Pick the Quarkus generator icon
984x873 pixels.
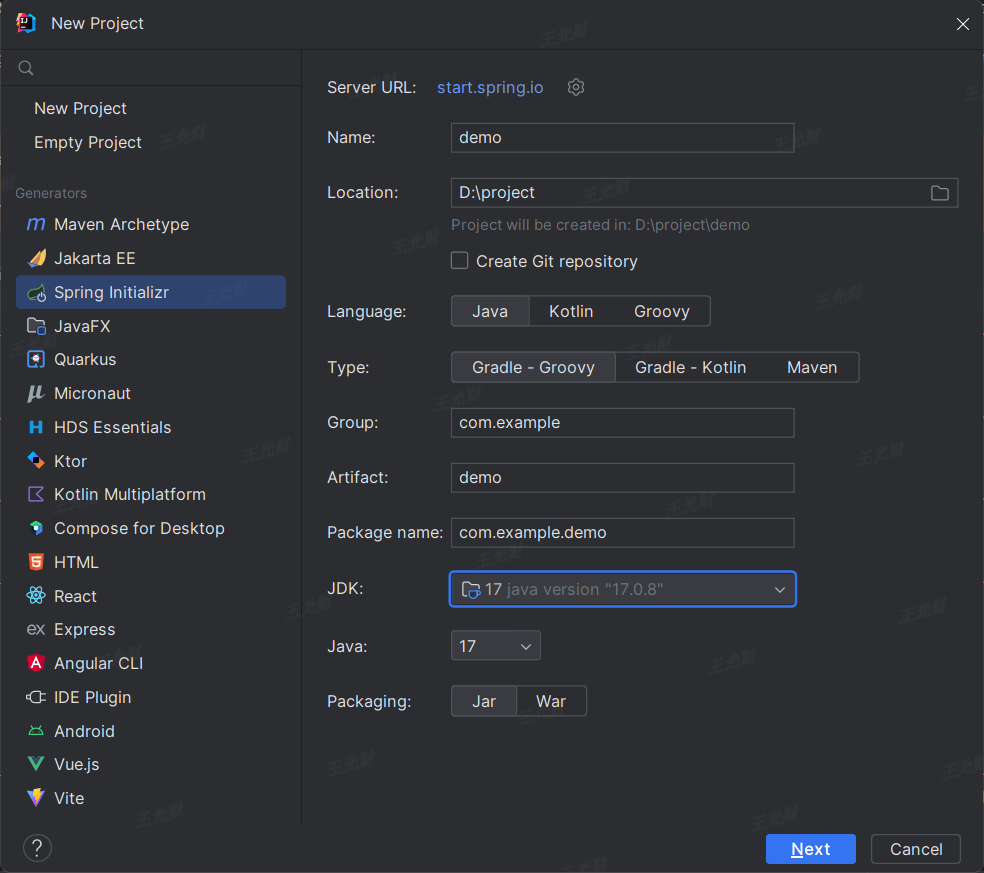(x=36, y=360)
